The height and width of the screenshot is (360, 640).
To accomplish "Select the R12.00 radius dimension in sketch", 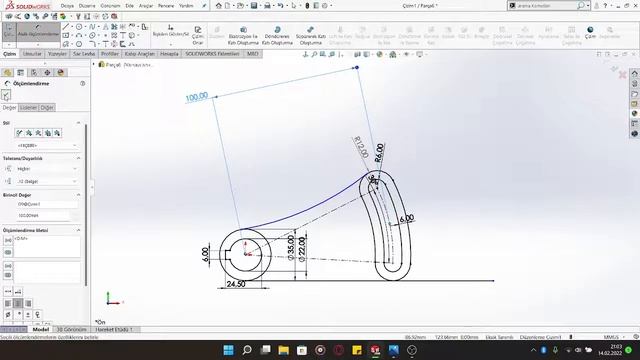I will coord(361,147).
